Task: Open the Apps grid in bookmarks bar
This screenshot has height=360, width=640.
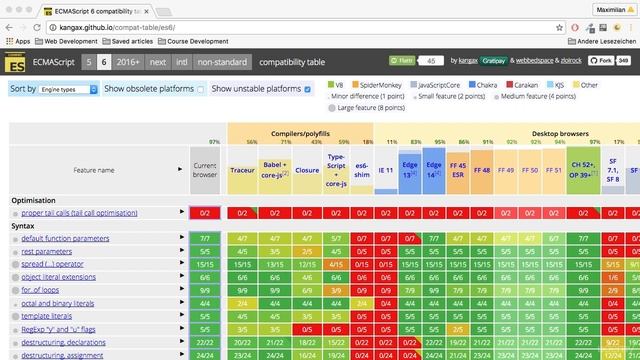Action: 18,41
